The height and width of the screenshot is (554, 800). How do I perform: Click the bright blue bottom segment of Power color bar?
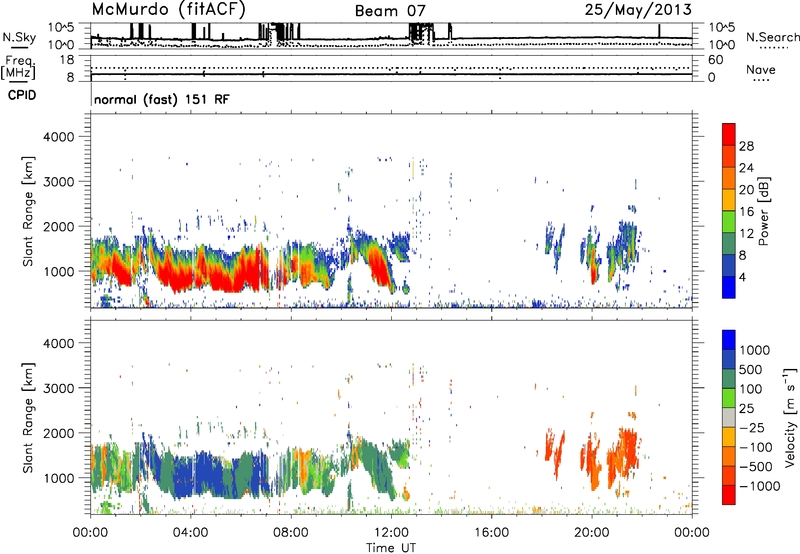(729, 287)
